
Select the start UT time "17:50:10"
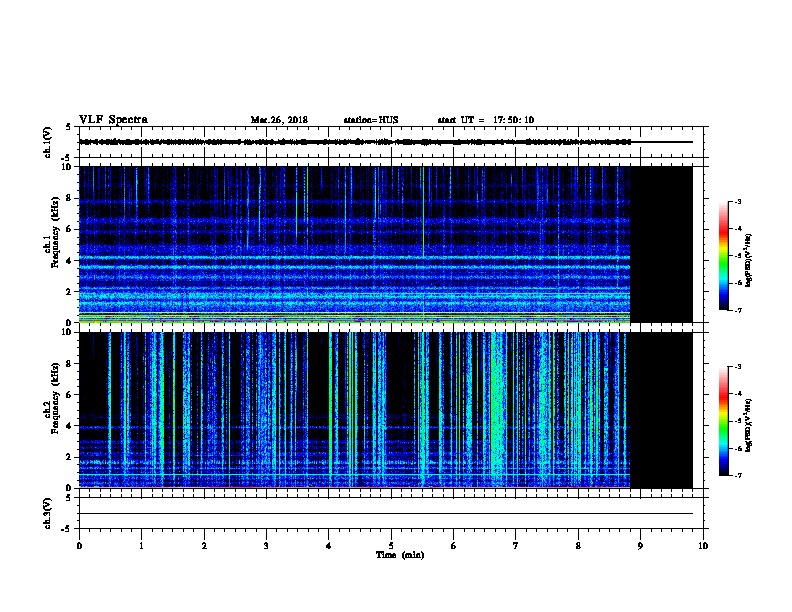[513, 120]
